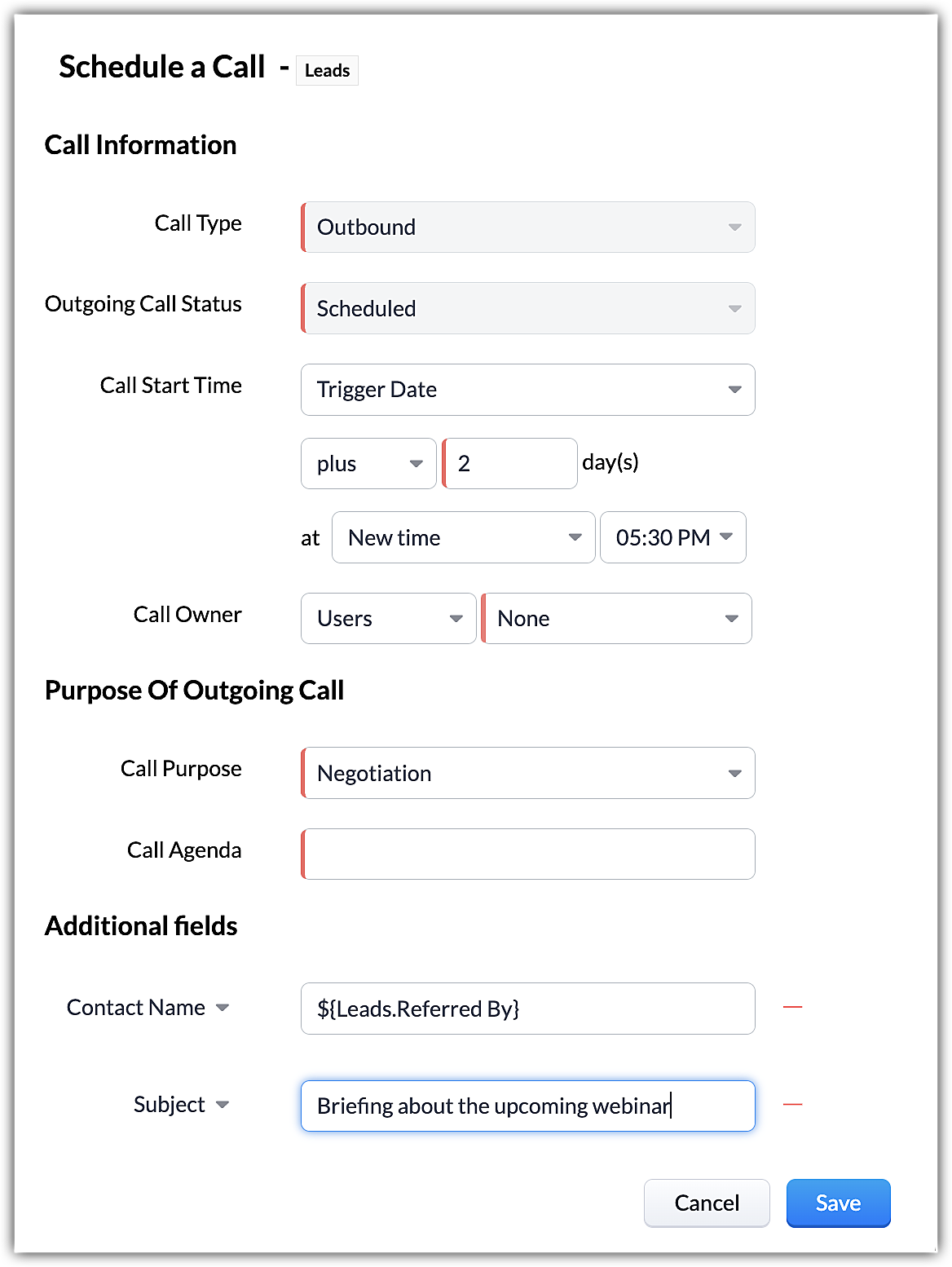Pick a different time from 05:30 PM
The height and width of the screenshot is (1267, 952).
[x=672, y=537]
